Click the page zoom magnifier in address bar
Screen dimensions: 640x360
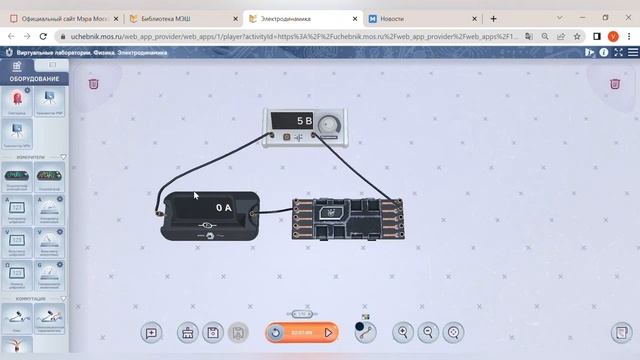[x=545, y=36]
